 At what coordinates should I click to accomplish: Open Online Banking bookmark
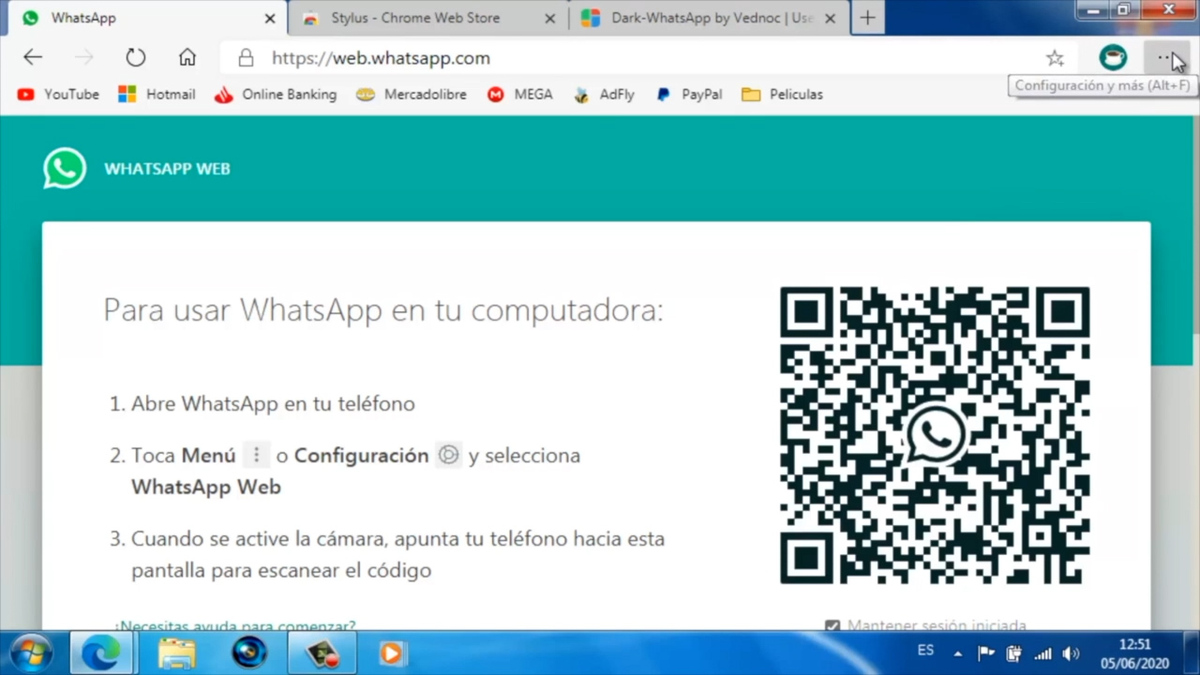(276, 94)
